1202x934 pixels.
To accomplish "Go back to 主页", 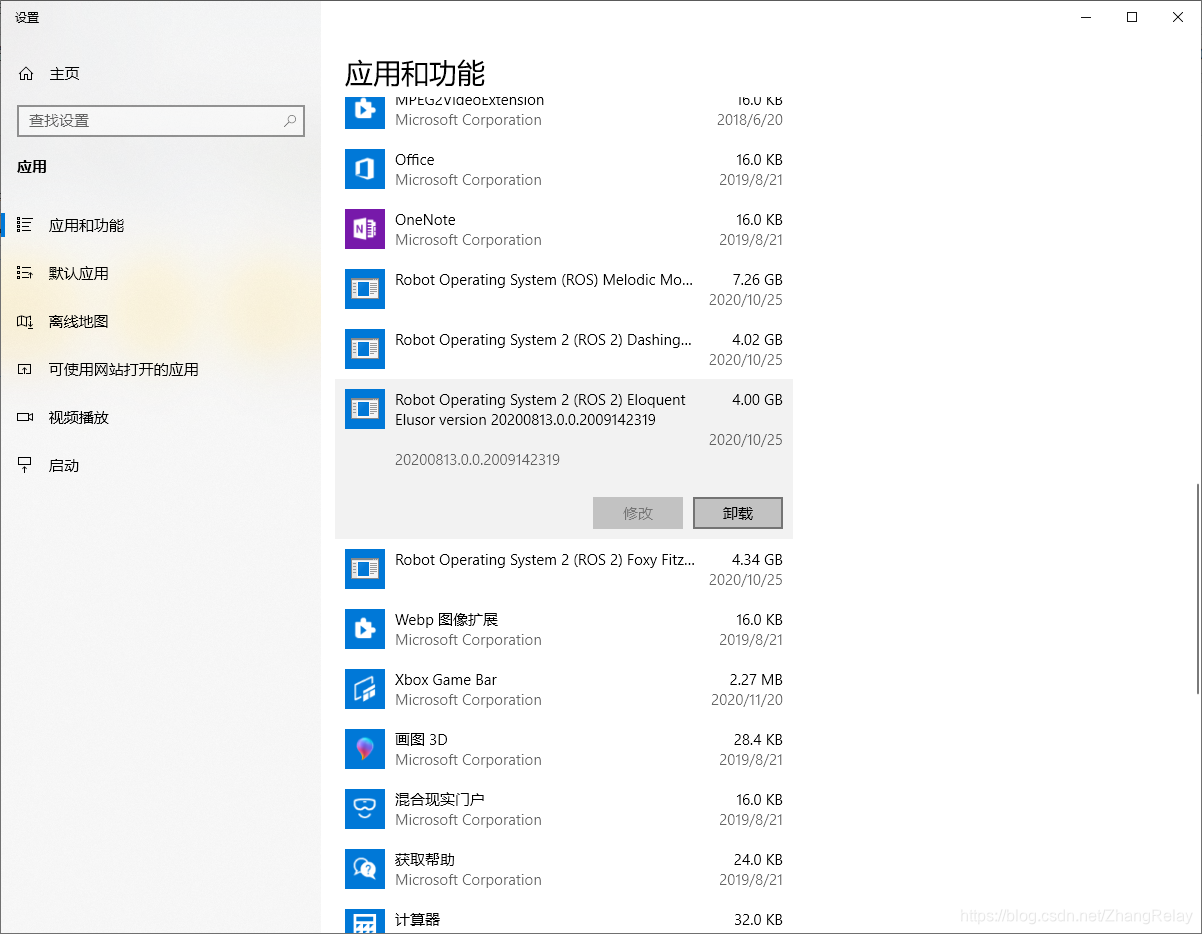I will (160, 74).
